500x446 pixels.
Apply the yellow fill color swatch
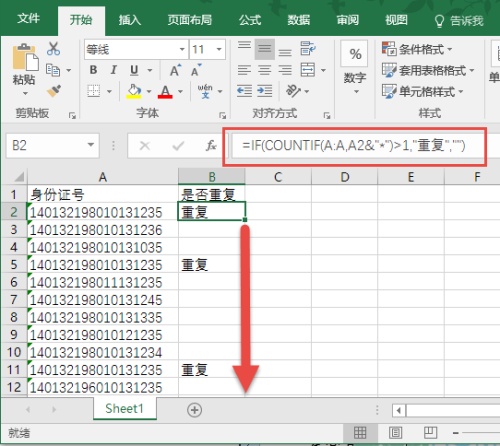134,91
